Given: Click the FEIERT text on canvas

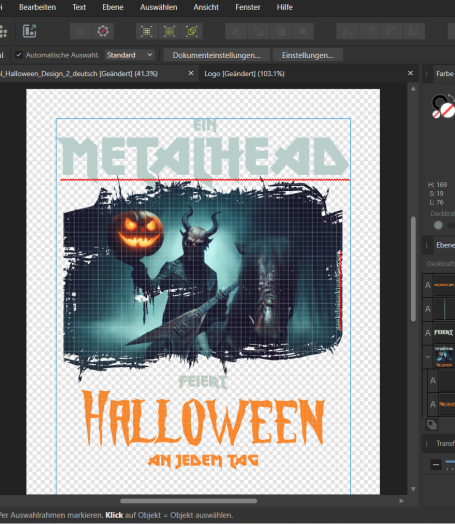Looking at the screenshot, I should pyautogui.click(x=203, y=382).
